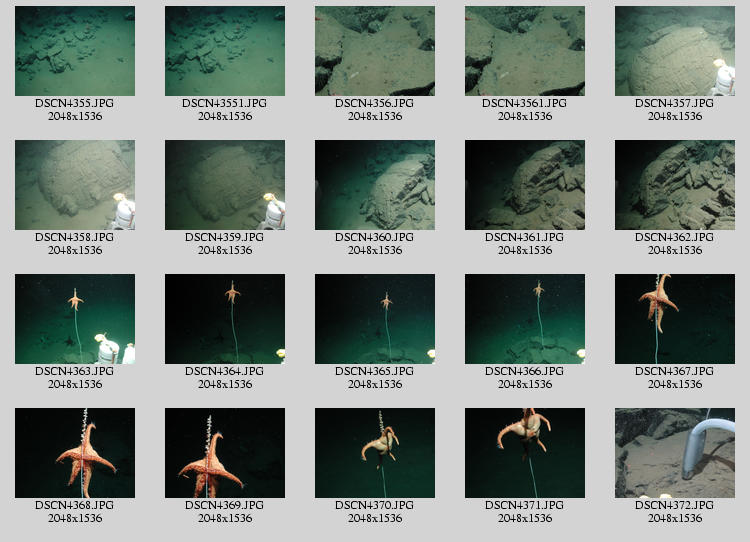This screenshot has height=542, width=750.
Task: Open thumbnail DSCN4355.JPG
Action: (75, 51)
